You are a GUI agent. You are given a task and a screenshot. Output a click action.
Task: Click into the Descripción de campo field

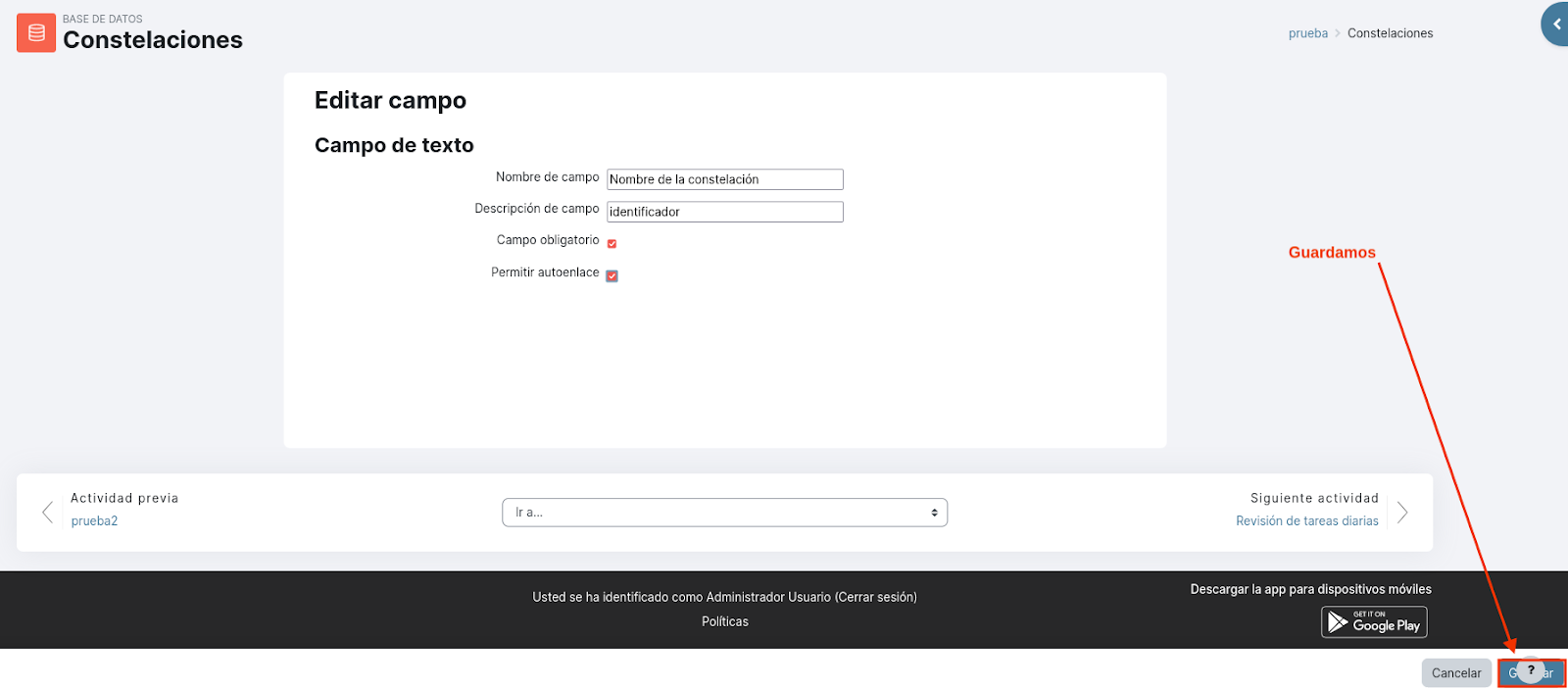pyautogui.click(x=725, y=212)
